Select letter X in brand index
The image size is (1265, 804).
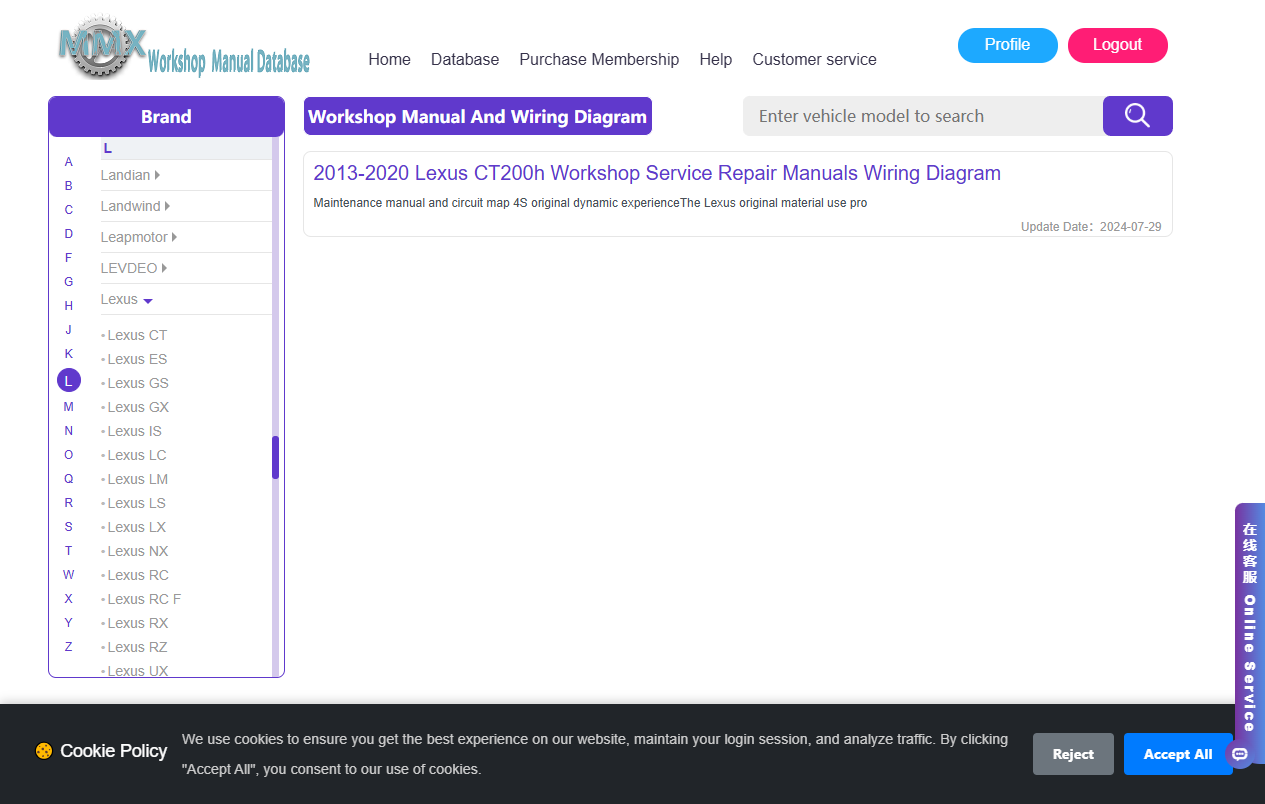pos(69,599)
